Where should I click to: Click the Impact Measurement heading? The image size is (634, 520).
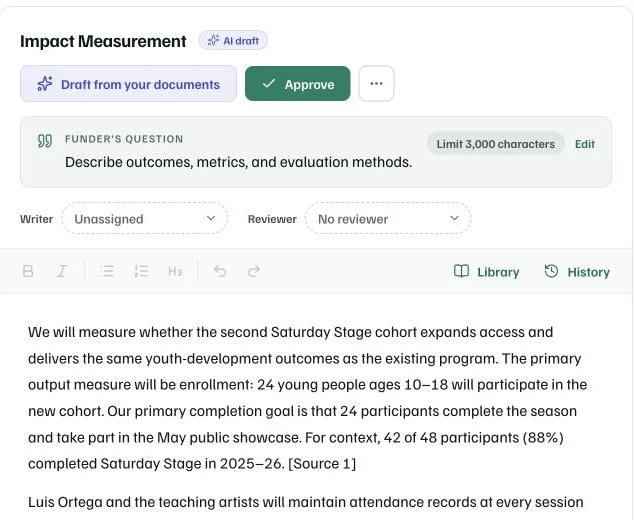103,41
